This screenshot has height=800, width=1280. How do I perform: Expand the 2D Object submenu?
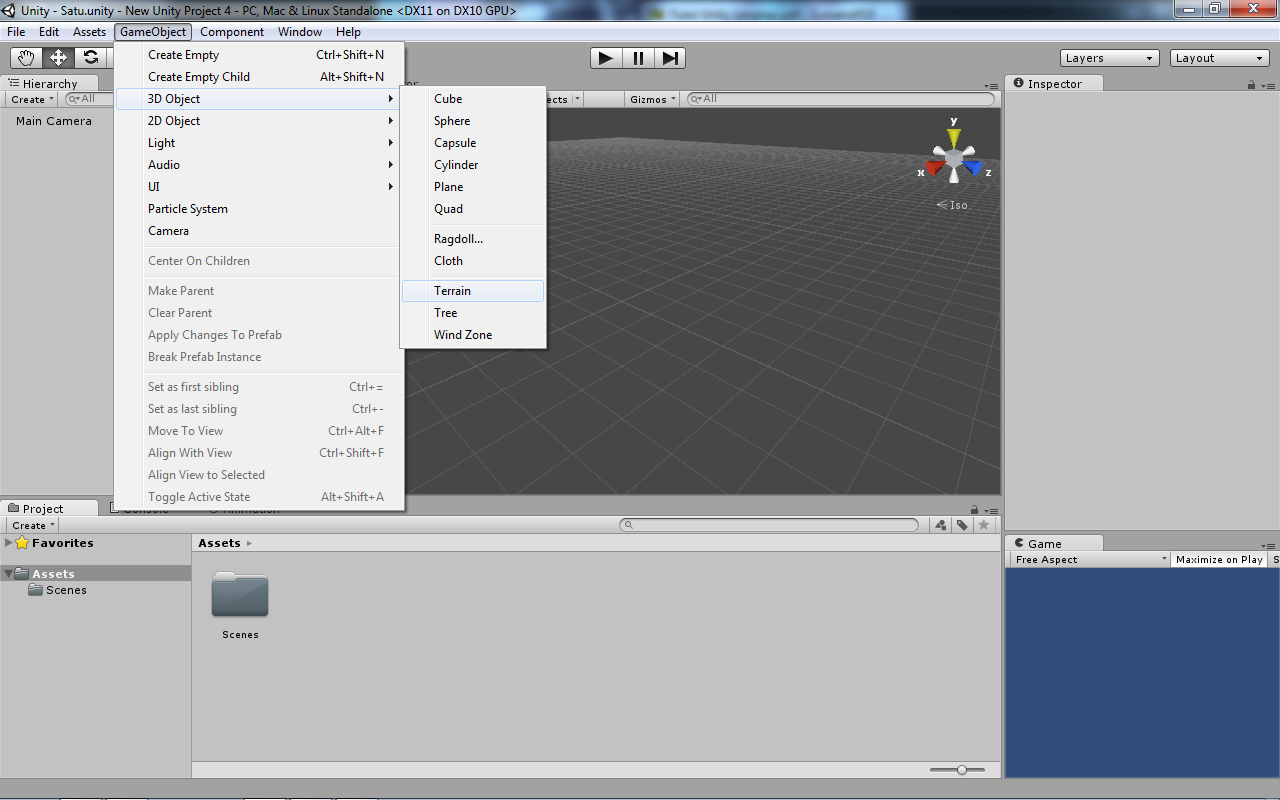[259, 121]
